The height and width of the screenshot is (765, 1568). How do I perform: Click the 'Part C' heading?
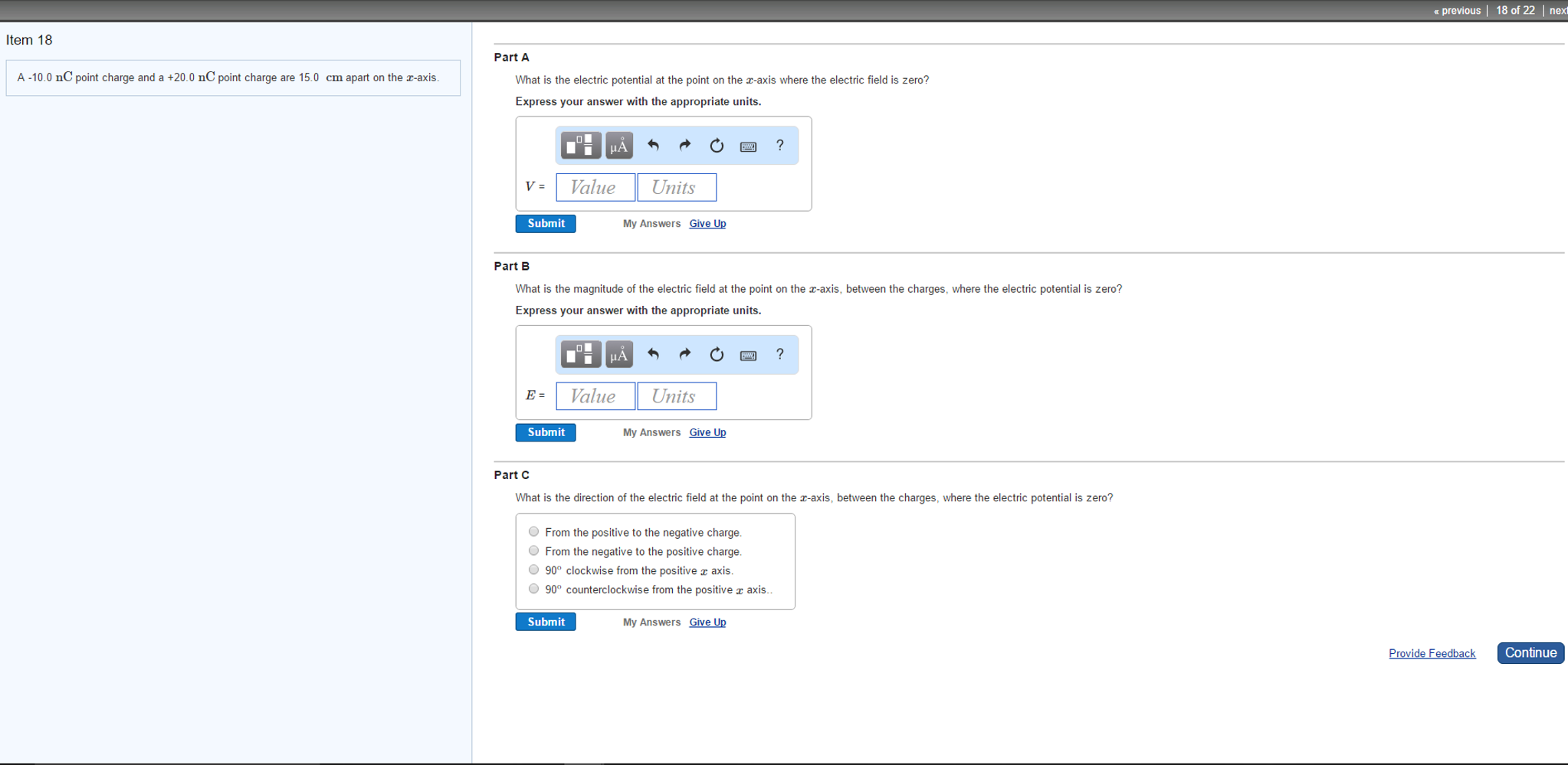point(511,475)
